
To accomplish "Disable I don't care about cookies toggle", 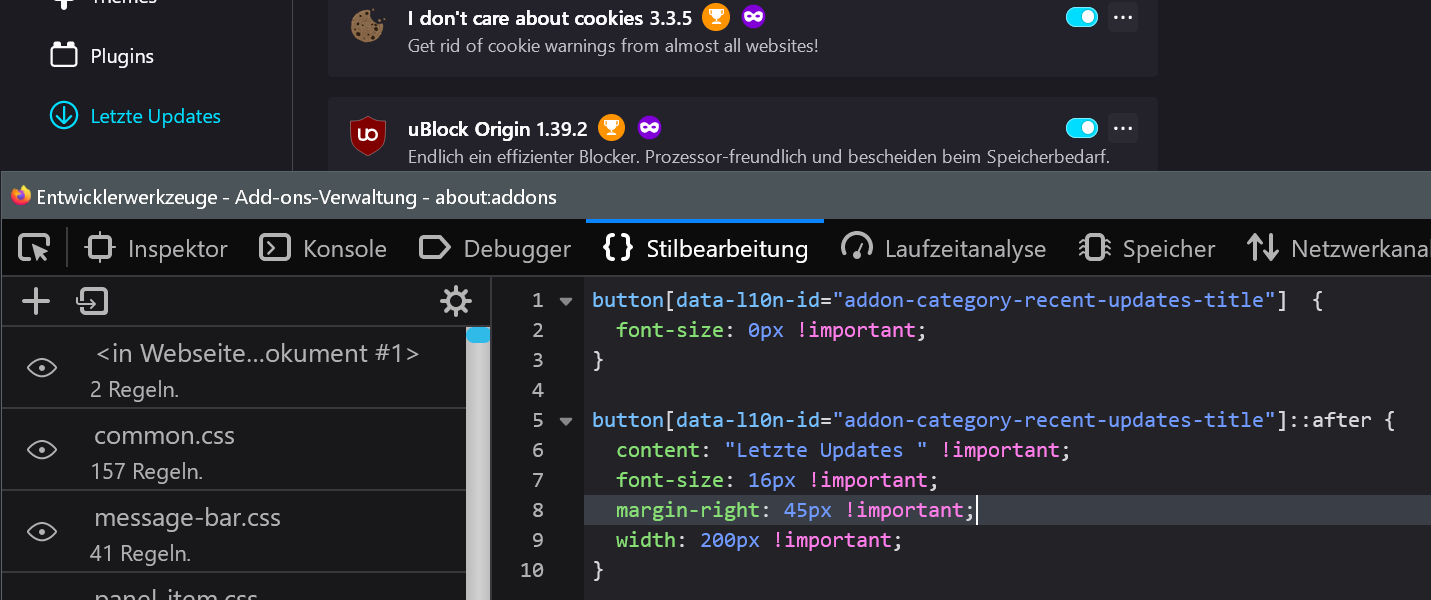I will coord(1082,17).
